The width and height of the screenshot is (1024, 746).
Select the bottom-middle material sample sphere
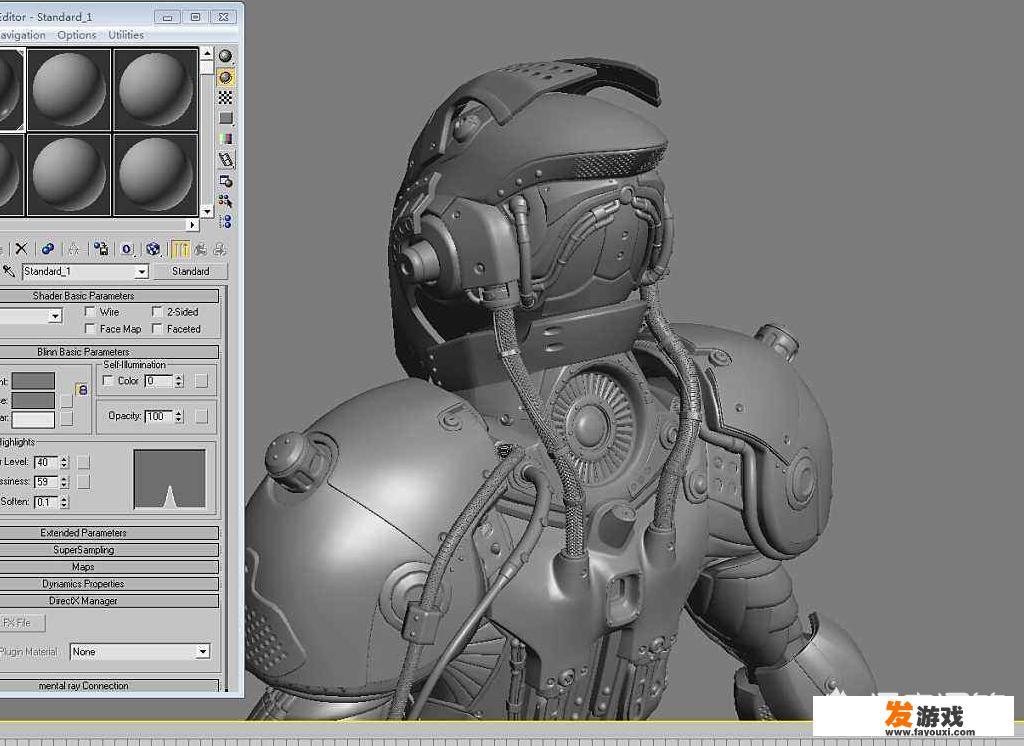click(x=69, y=174)
